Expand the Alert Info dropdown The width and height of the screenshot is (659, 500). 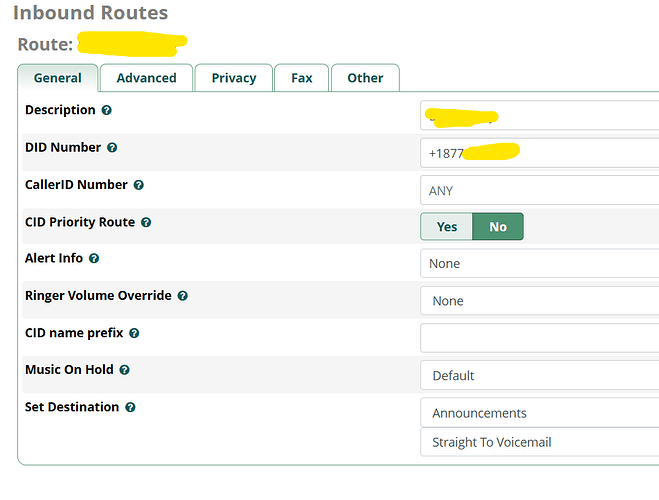tap(540, 263)
